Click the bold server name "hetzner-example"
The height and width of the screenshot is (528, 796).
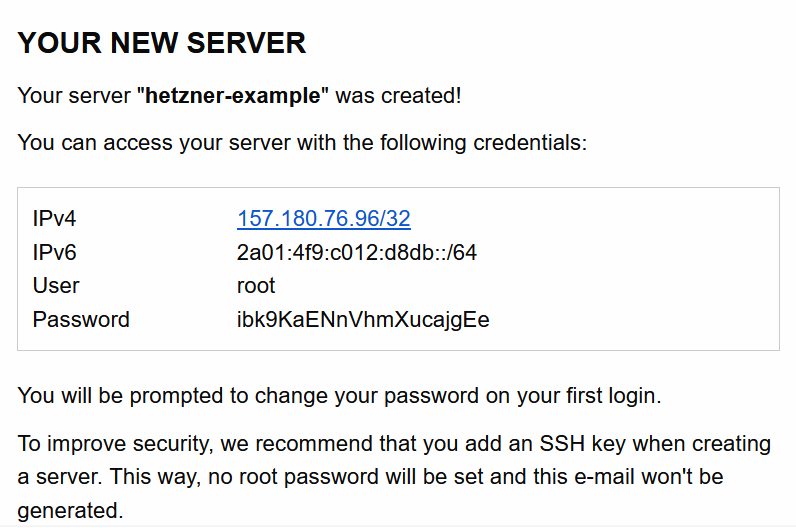(237, 97)
